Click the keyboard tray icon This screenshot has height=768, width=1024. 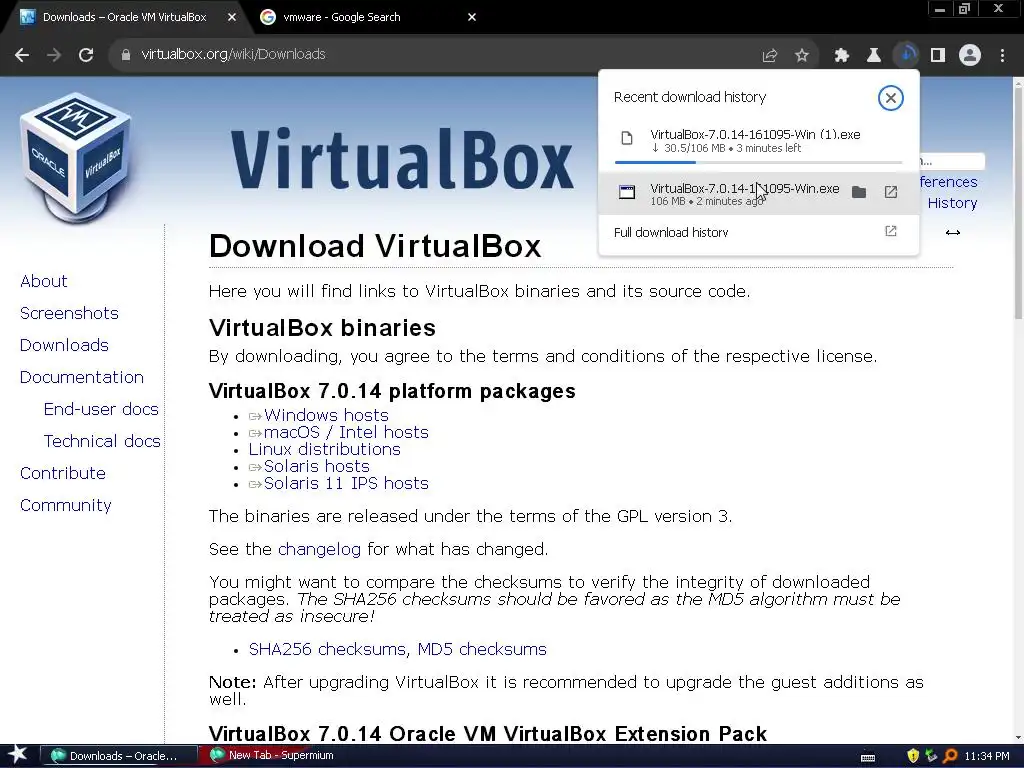tap(868, 757)
